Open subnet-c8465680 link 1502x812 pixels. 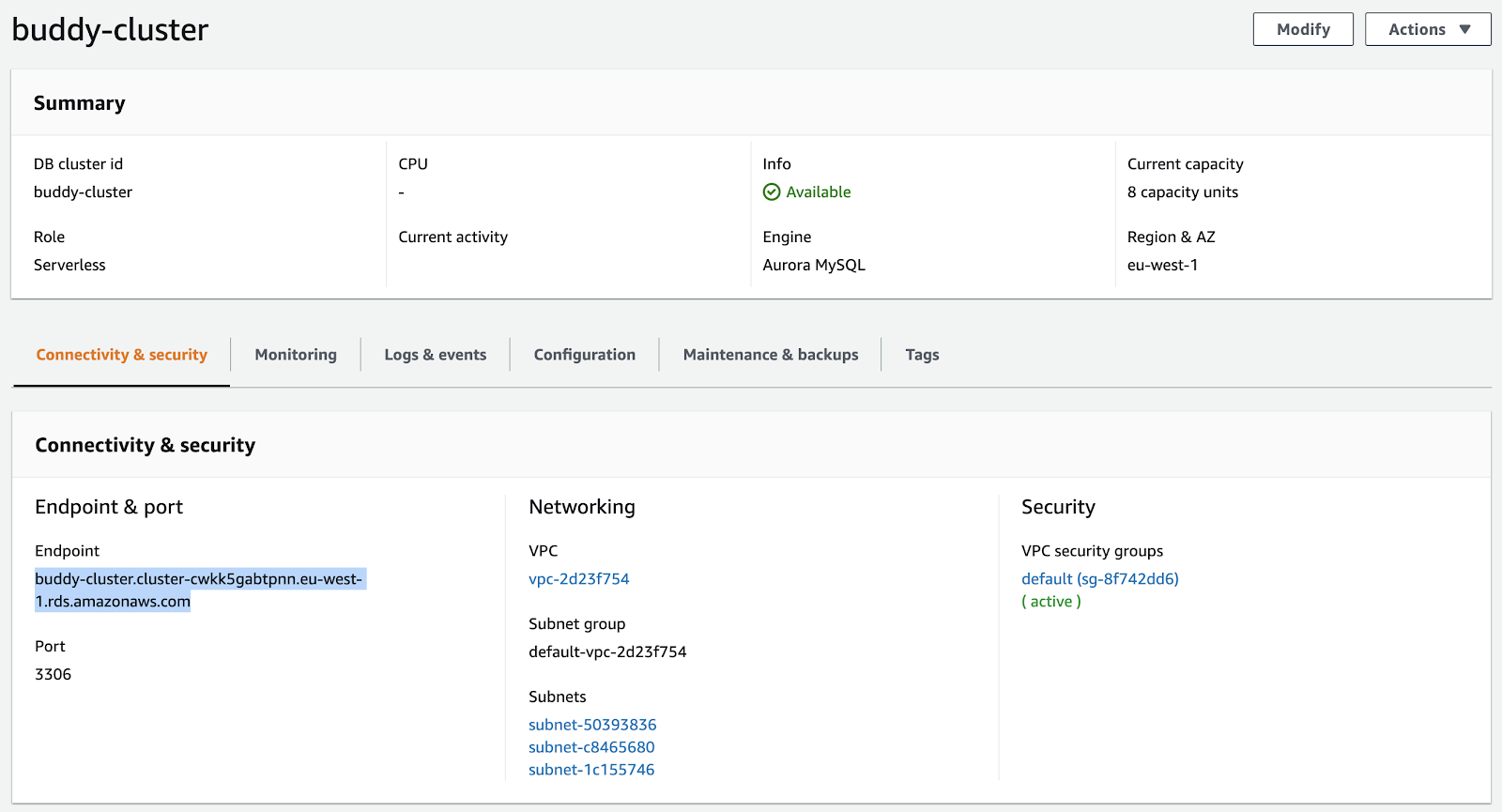click(591, 747)
